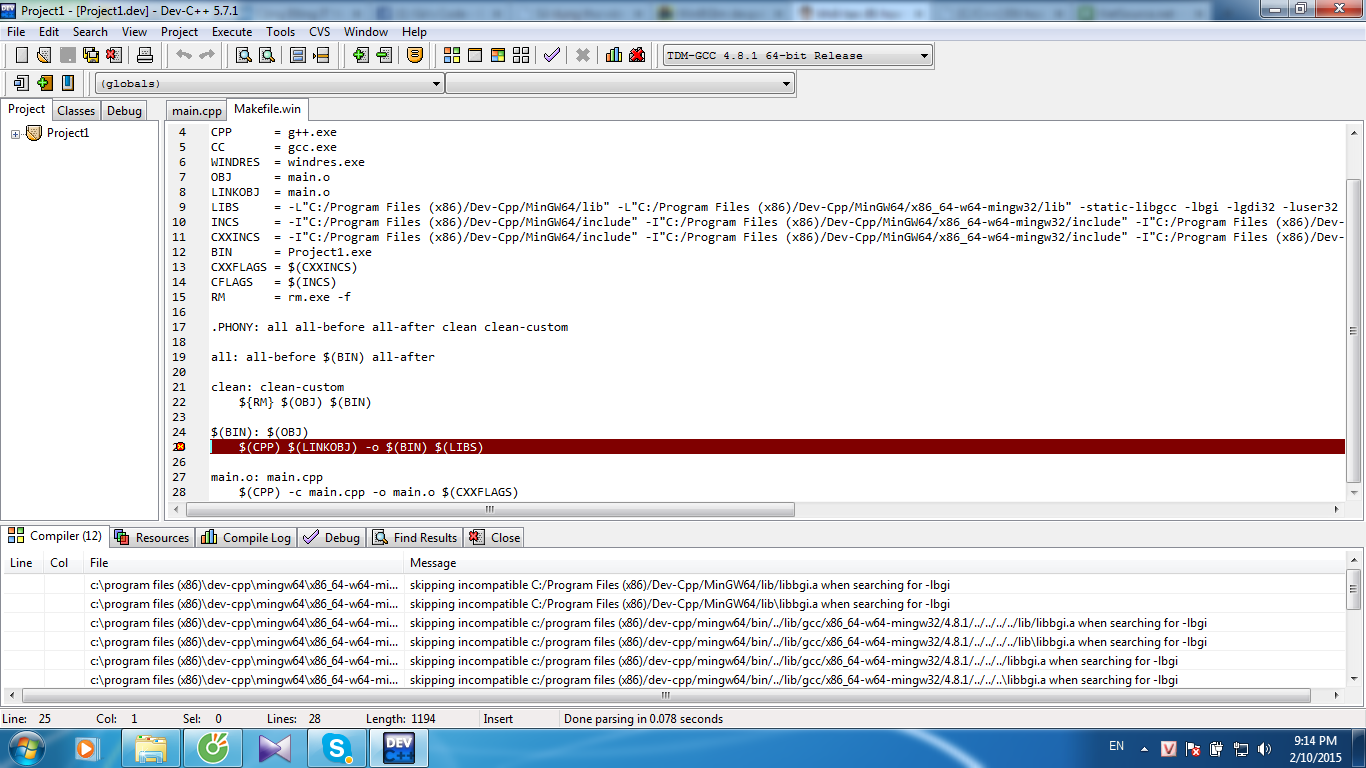Switch to the main.cpp editor tab
The height and width of the screenshot is (768, 1366).
[196, 111]
